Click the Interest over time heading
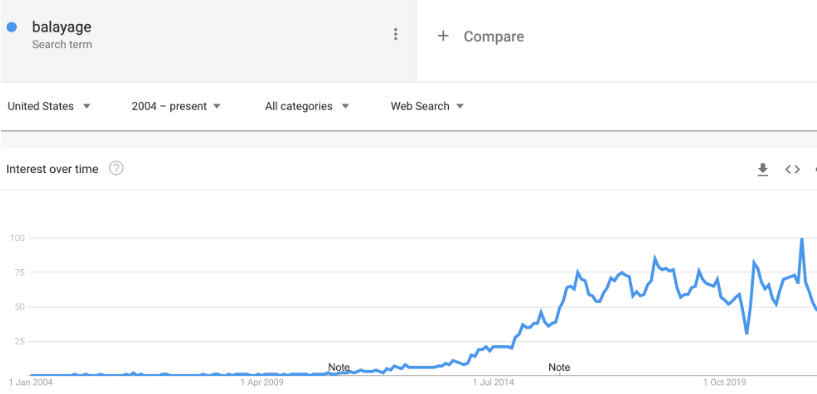 pos(52,169)
